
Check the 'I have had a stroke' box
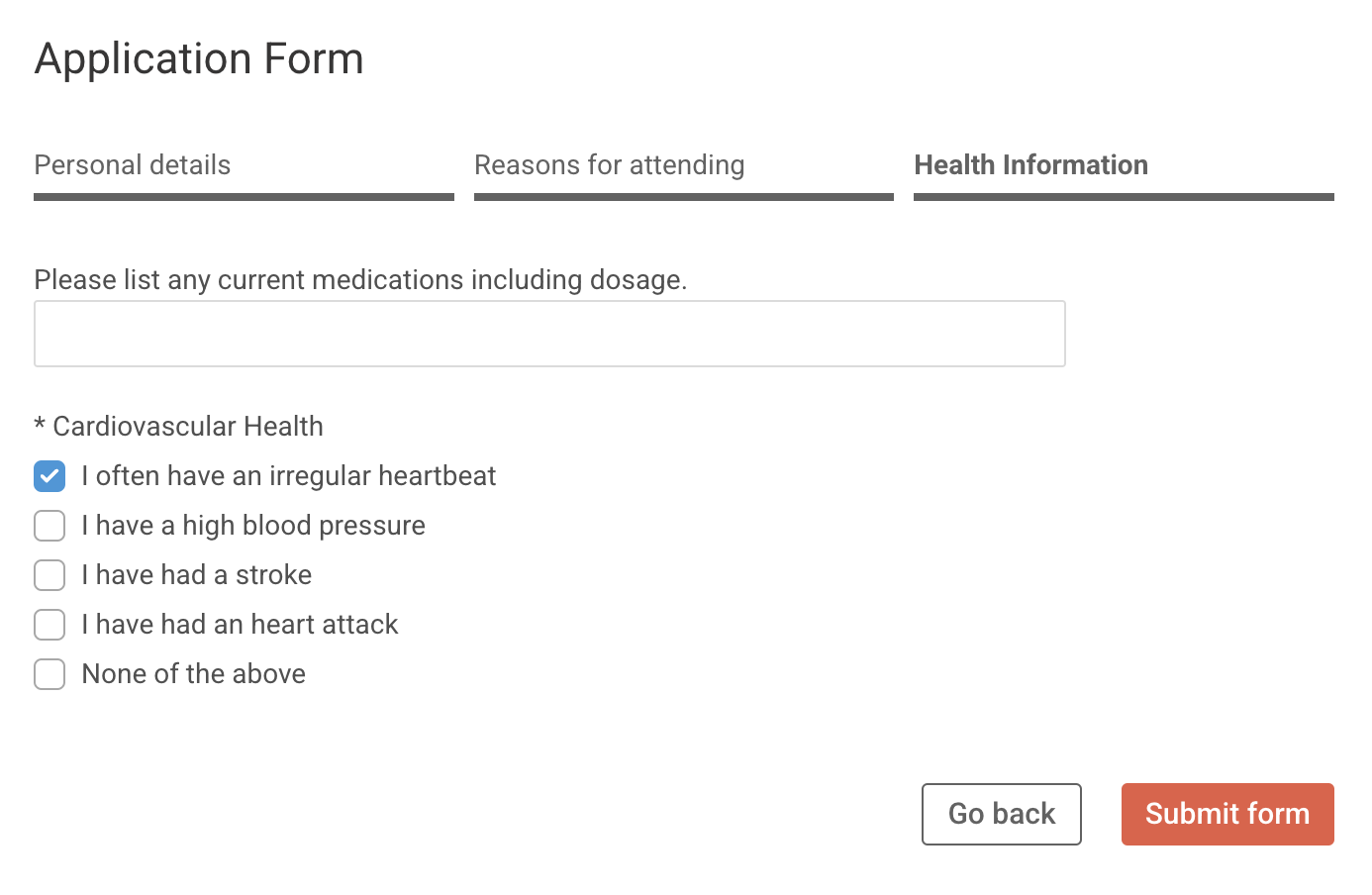pyautogui.click(x=49, y=575)
